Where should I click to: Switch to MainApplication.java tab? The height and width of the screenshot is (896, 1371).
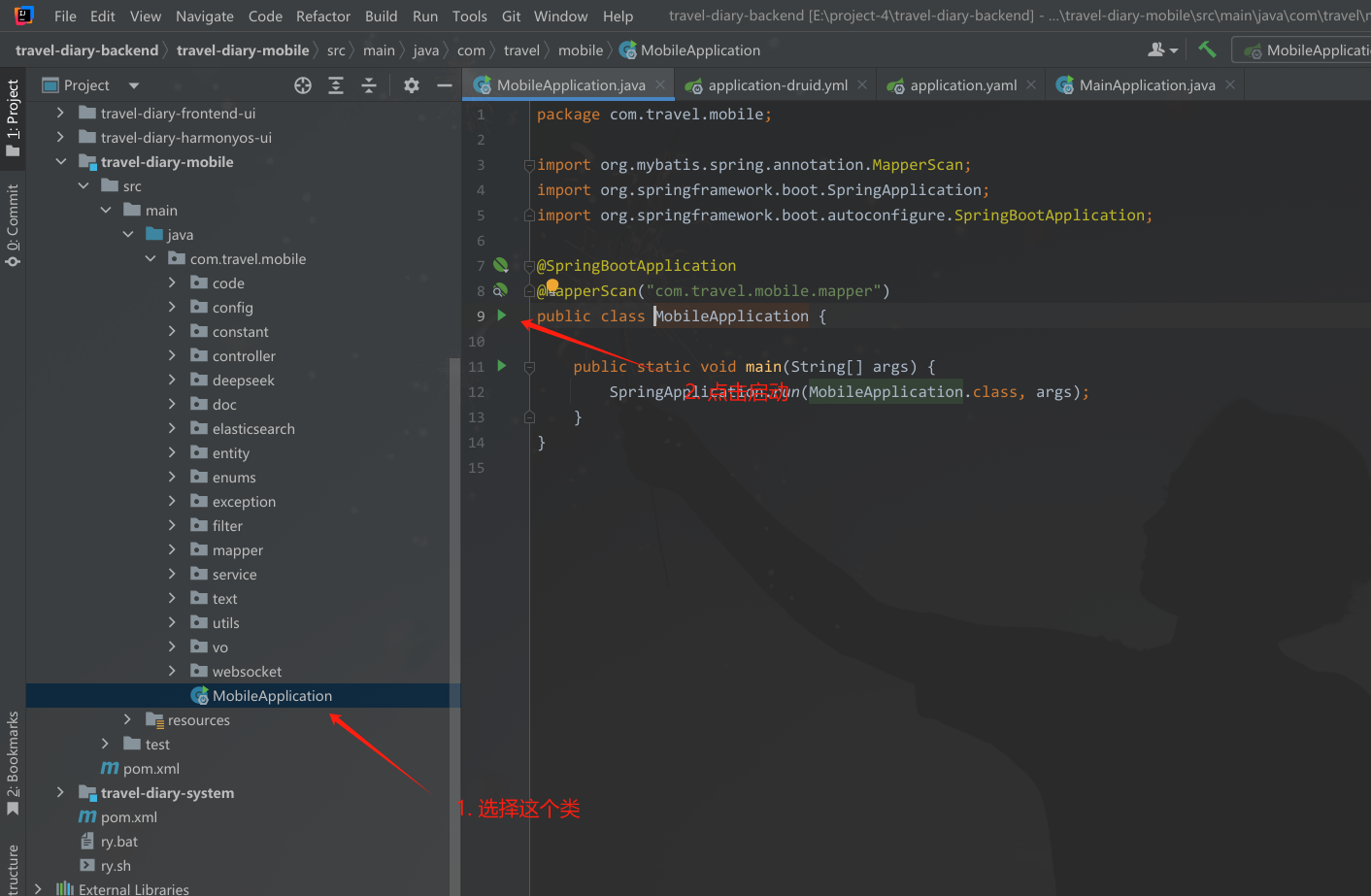coord(1146,85)
